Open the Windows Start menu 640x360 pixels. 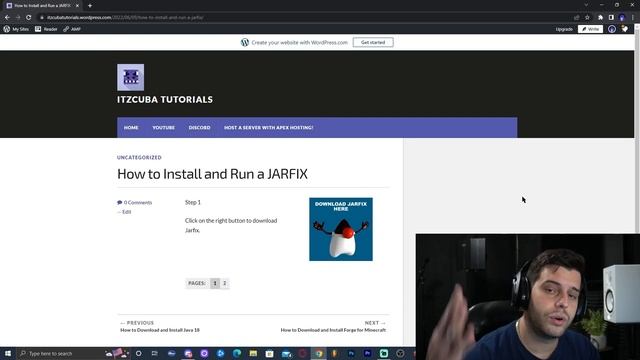pos(8,353)
